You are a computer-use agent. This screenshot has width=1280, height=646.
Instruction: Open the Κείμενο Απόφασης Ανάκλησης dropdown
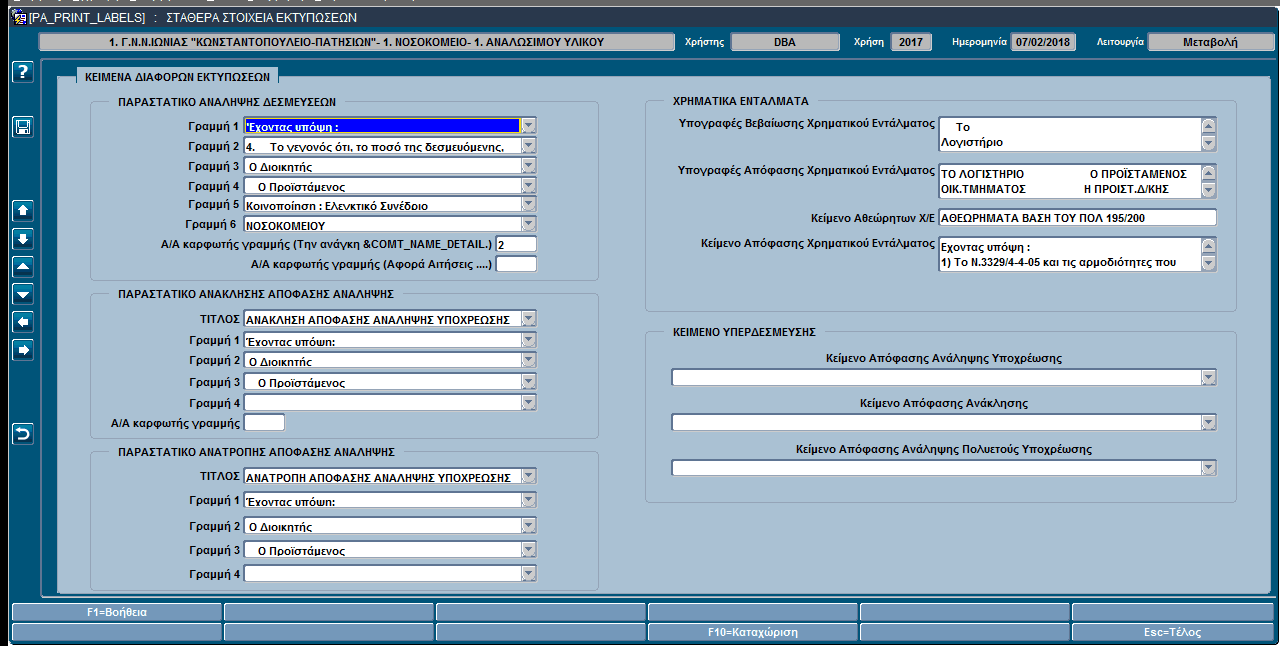click(1208, 423)
